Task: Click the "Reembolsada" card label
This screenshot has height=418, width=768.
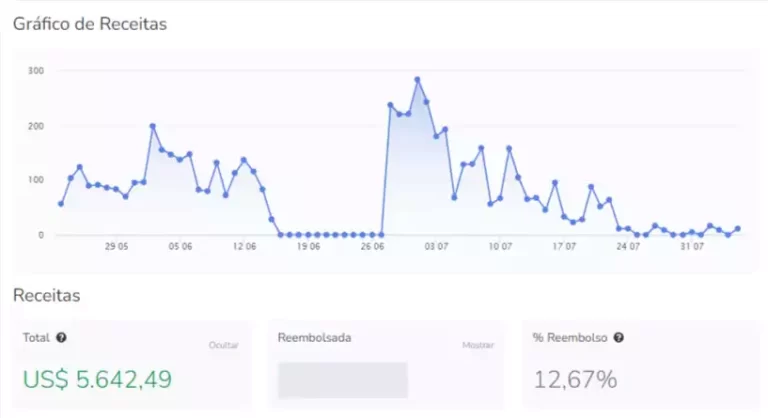Action: coord(314,338)
